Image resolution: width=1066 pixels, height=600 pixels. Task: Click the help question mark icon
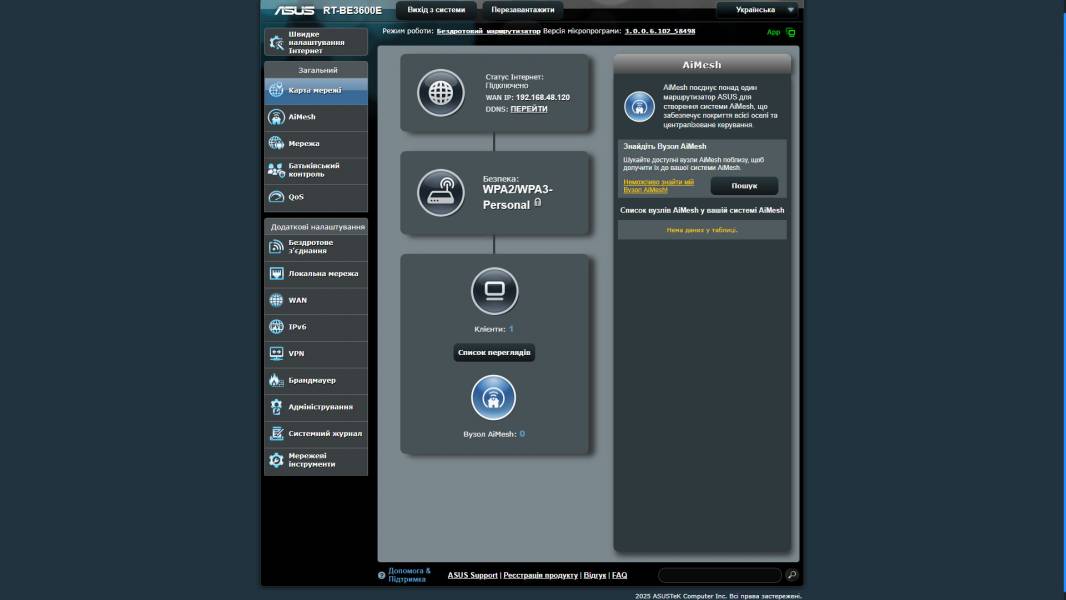click(381, 576)
